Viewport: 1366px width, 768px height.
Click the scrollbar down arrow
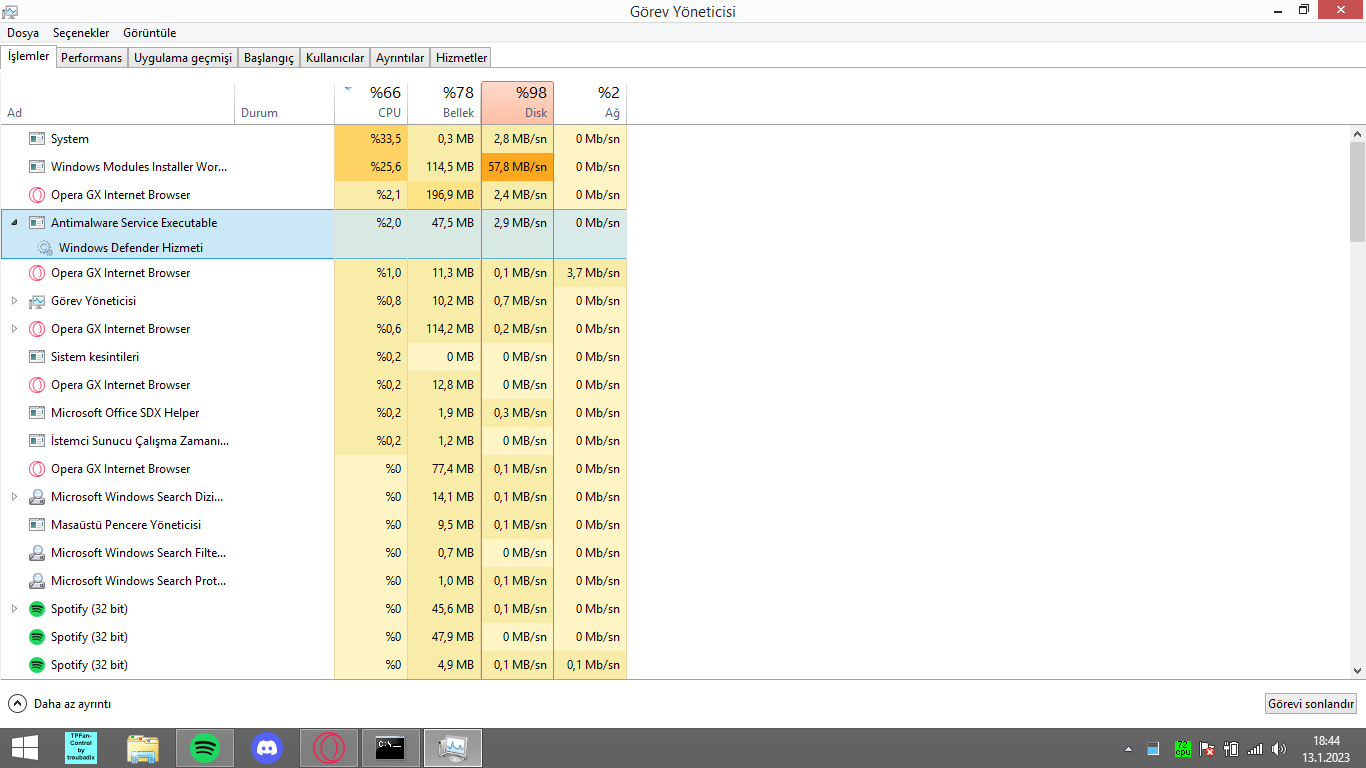(1357, 671)
